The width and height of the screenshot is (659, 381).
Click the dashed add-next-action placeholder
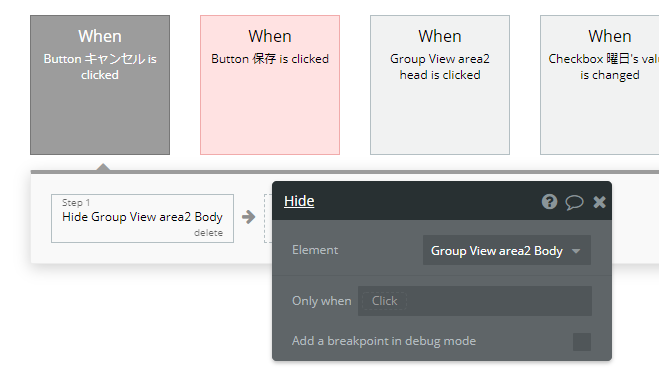pos(268,218)
